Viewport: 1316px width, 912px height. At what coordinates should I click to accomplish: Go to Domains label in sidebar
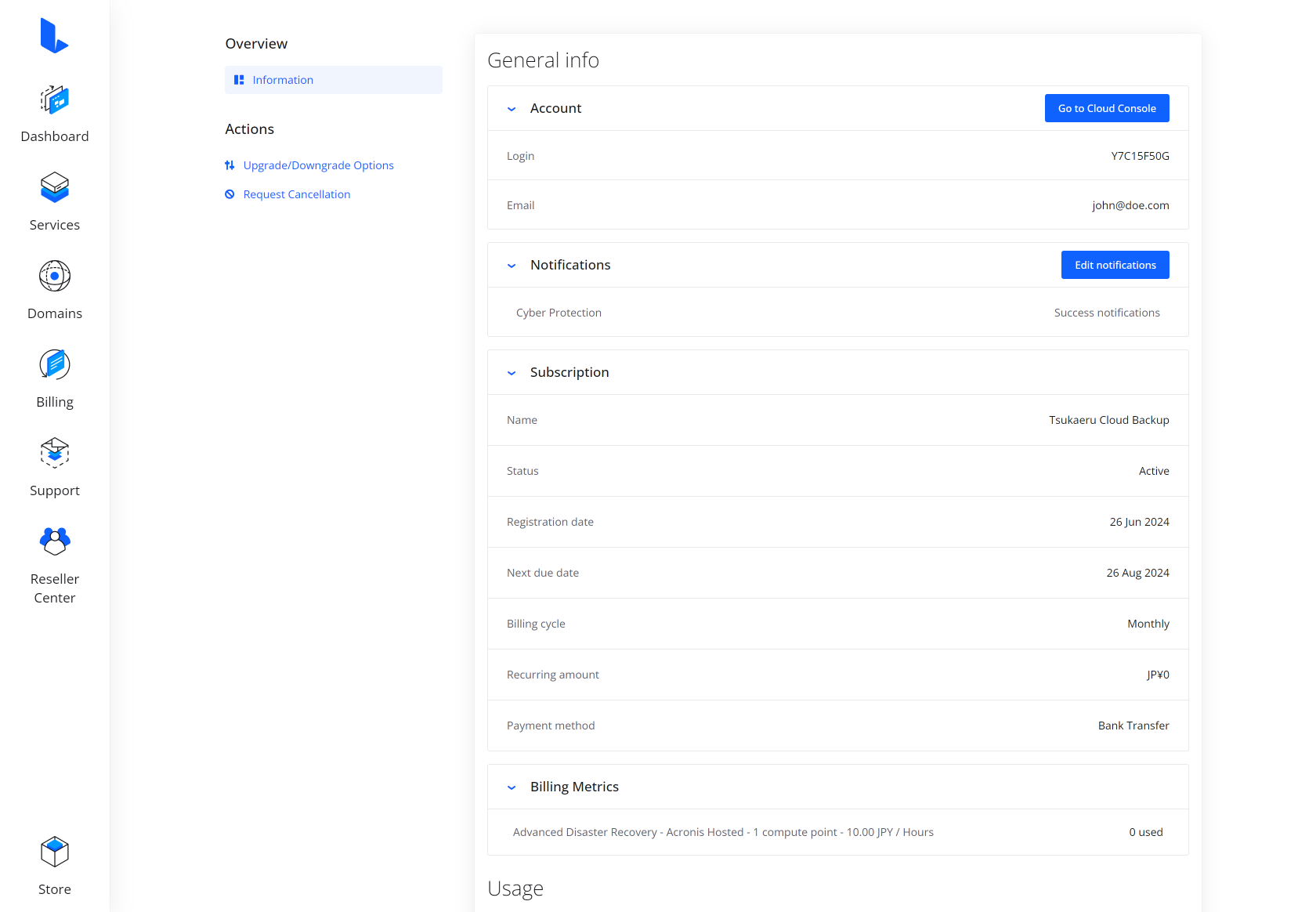[x=55, y=313]
